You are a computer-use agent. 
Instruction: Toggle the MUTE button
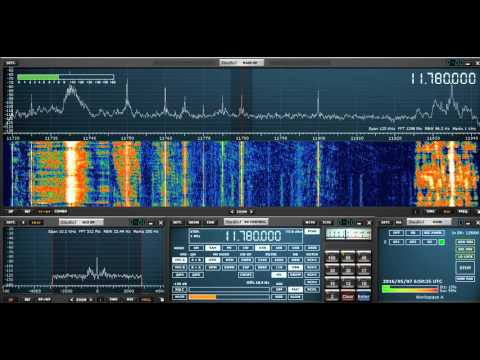180,297
